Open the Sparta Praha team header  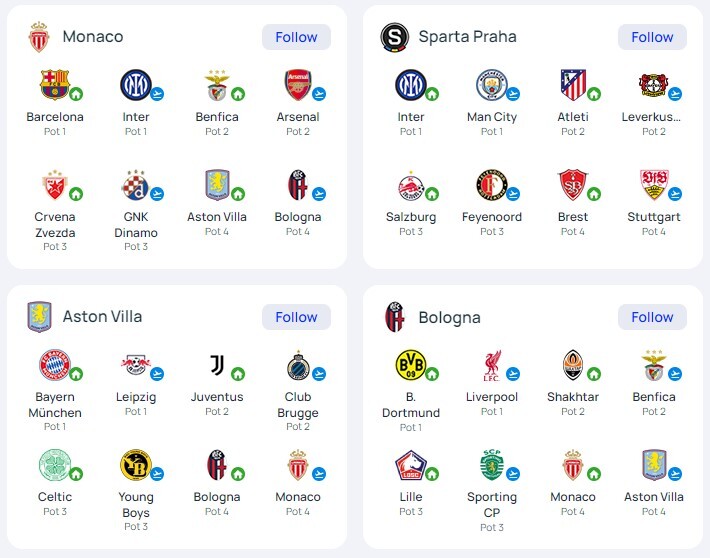467,37
